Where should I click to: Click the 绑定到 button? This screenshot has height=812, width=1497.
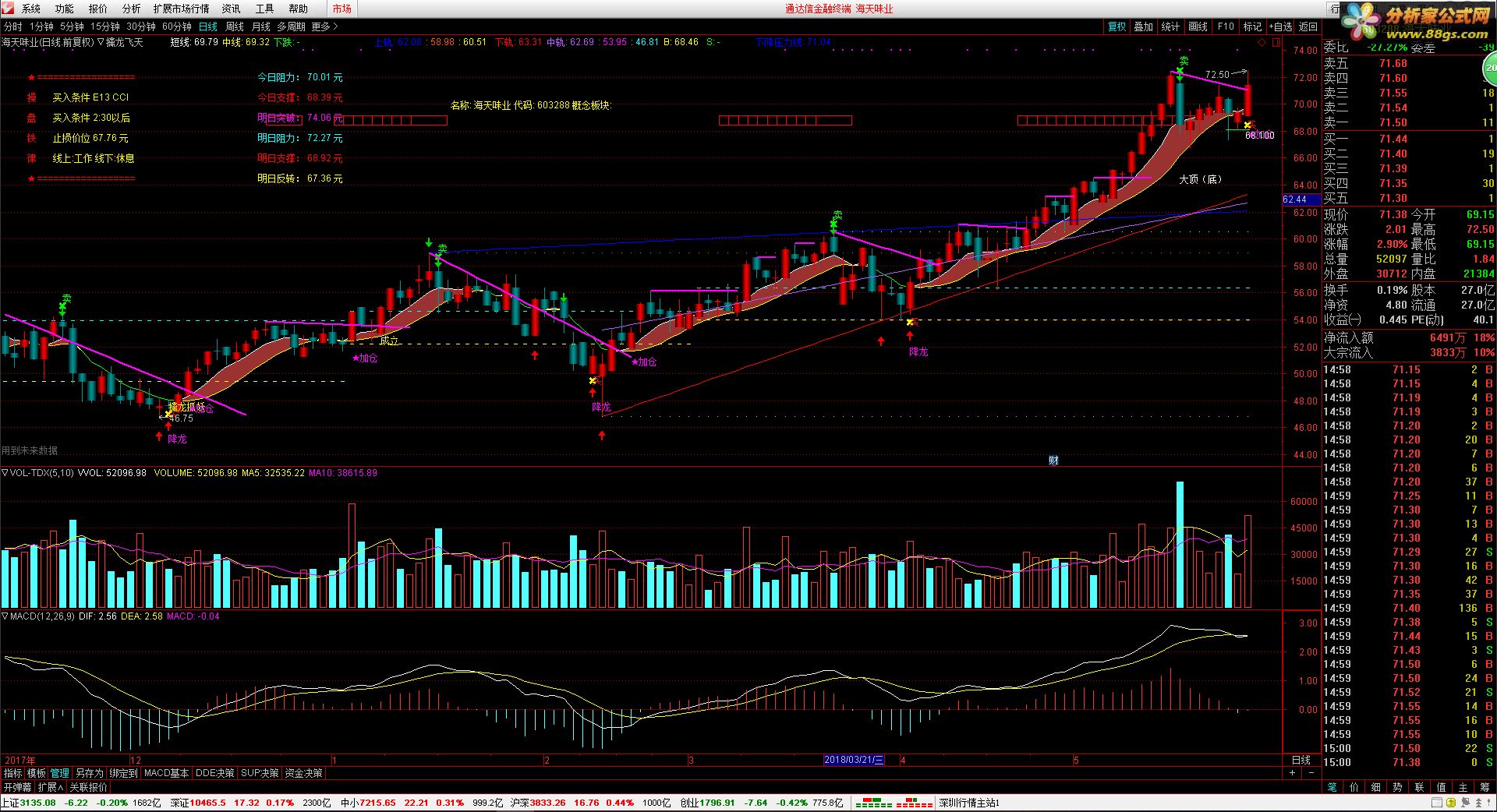[123, 773]
